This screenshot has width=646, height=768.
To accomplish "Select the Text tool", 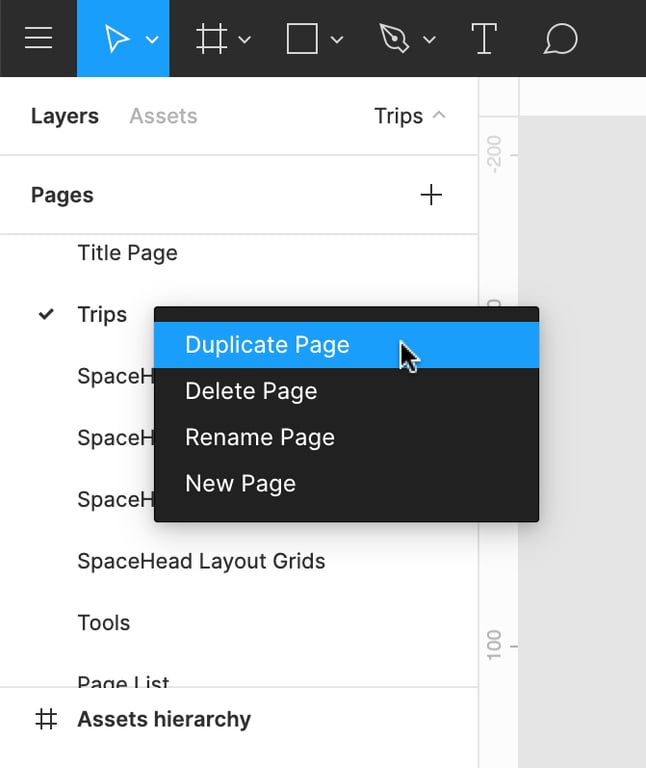I will click(x=484, y=39).
